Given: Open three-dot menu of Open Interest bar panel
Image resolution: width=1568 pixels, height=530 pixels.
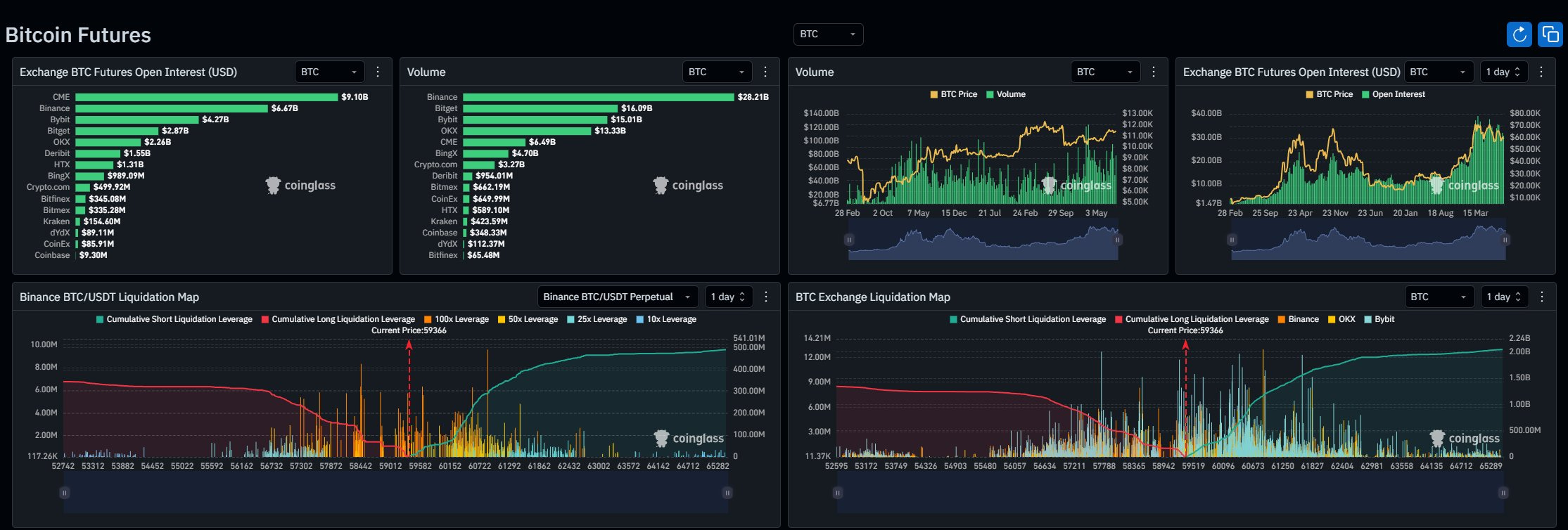Looking at the screenshot, I should pos(378,72).
